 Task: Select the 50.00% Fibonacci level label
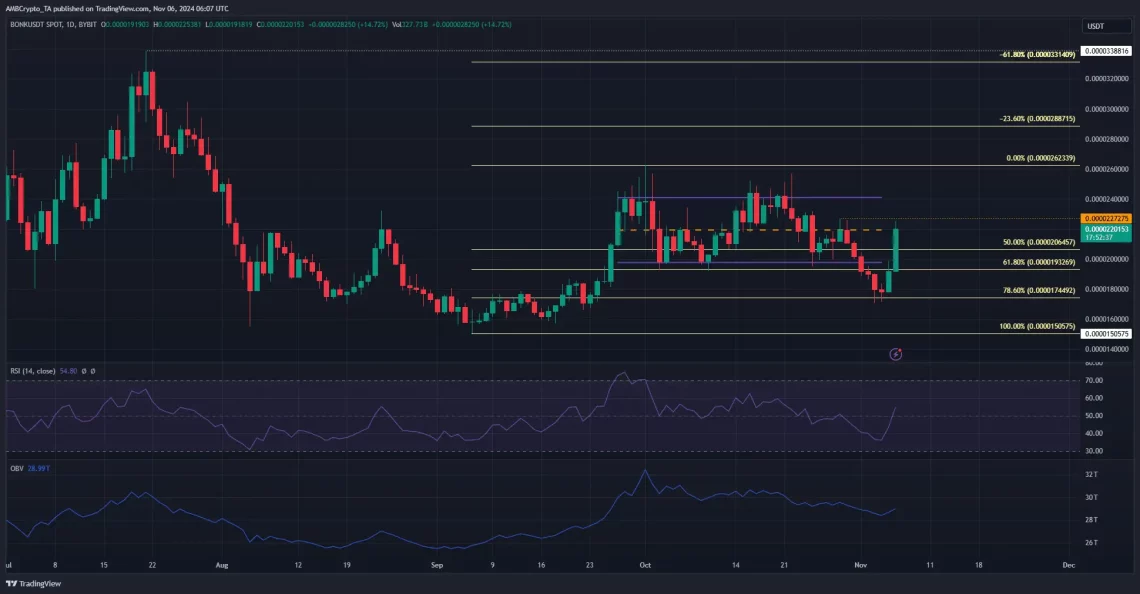pos(1038,242)
